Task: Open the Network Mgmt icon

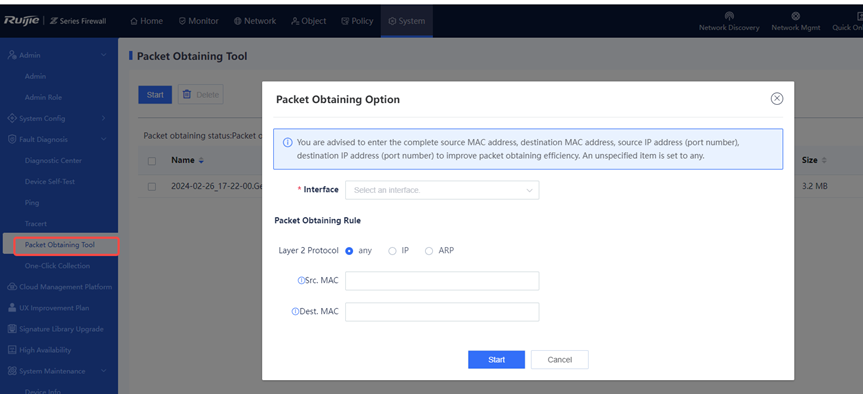Action: click(795, 16)
